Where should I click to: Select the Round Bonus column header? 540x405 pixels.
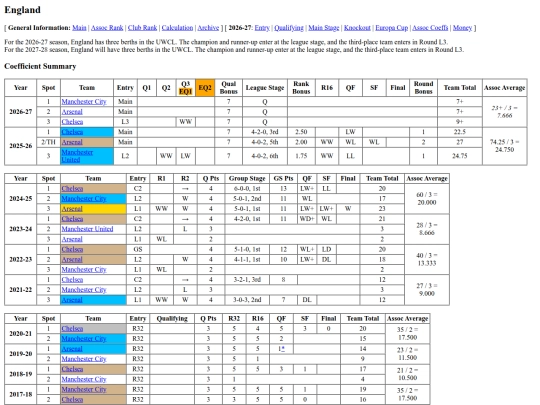point(424,88)
